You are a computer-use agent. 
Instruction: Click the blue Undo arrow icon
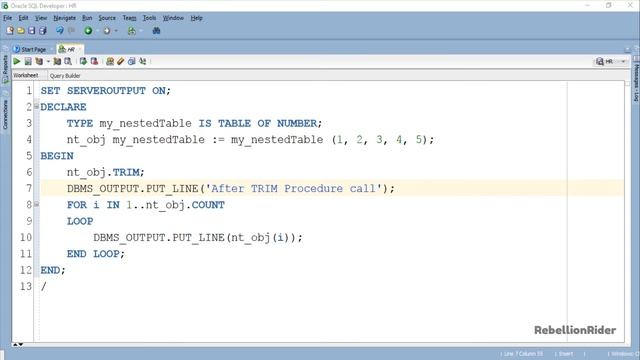(60, 31)
